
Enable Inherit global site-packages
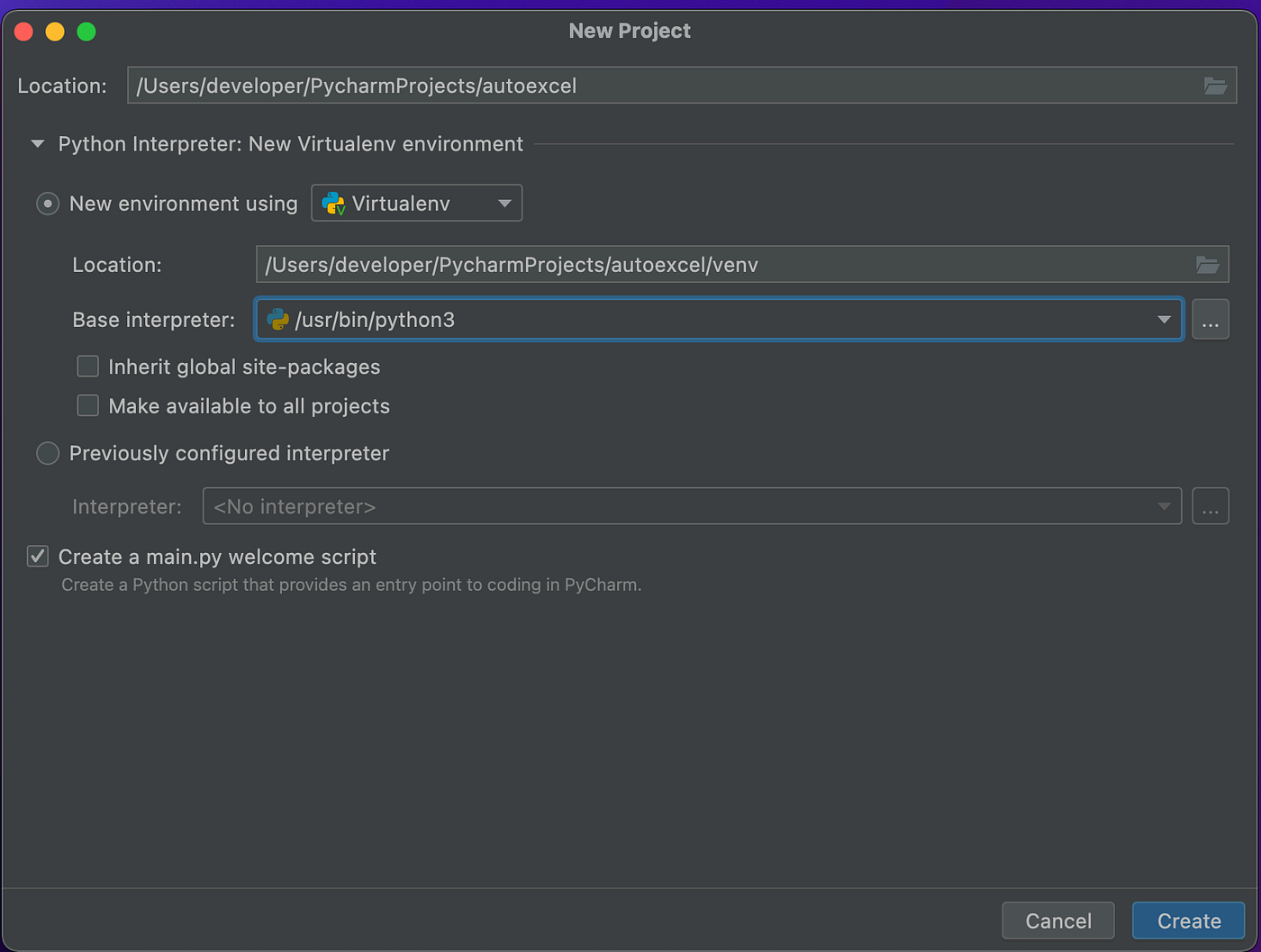tap(87, 367)
